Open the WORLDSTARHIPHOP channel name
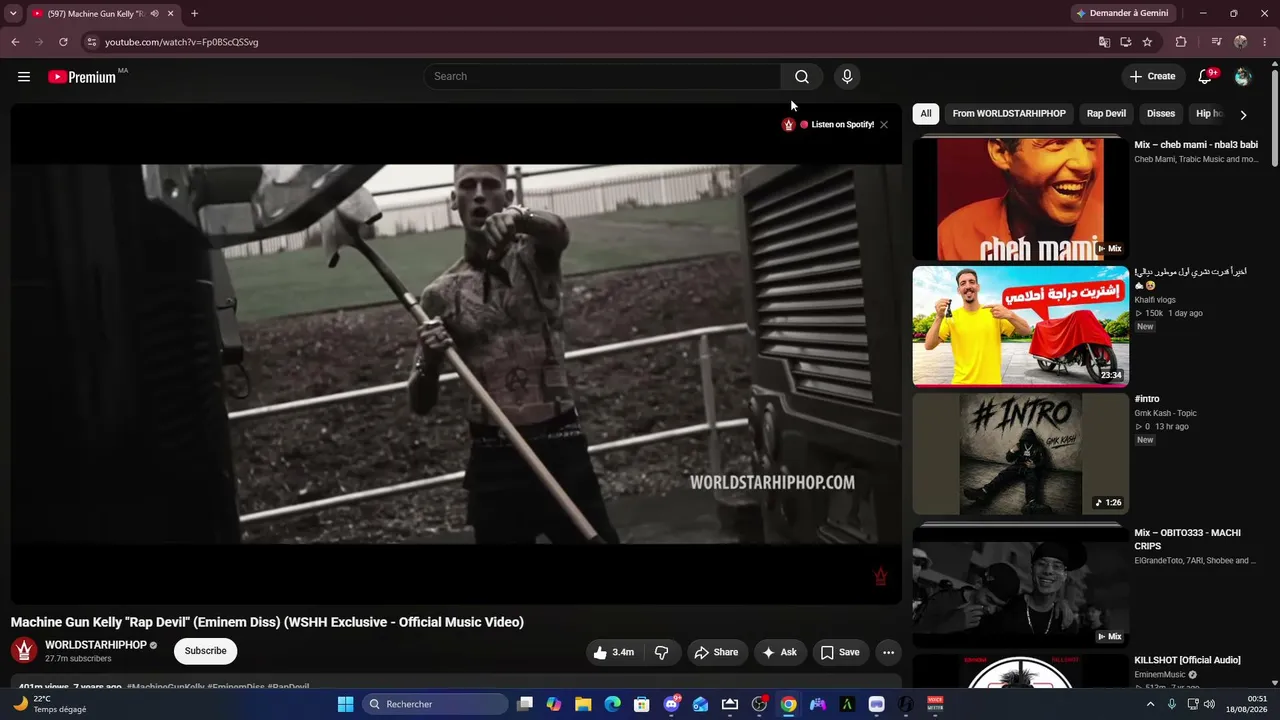The width and height of the screenshot is (1280, 720). click(x=96, y=645)
